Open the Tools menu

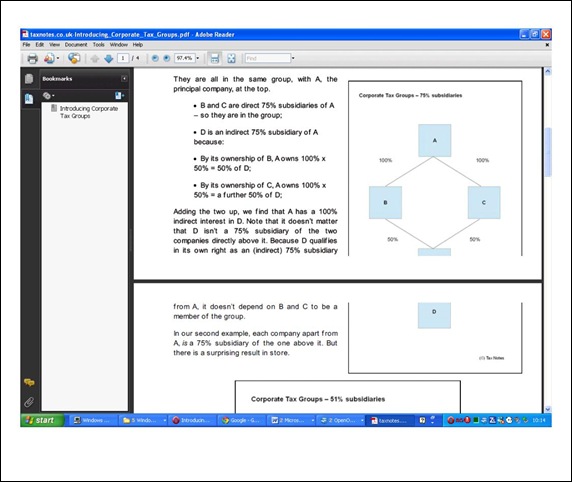pyautogui.click(x=98, y=45)
